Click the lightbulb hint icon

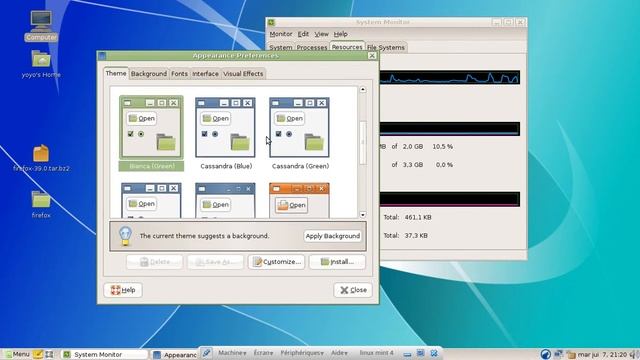point(125,236)
